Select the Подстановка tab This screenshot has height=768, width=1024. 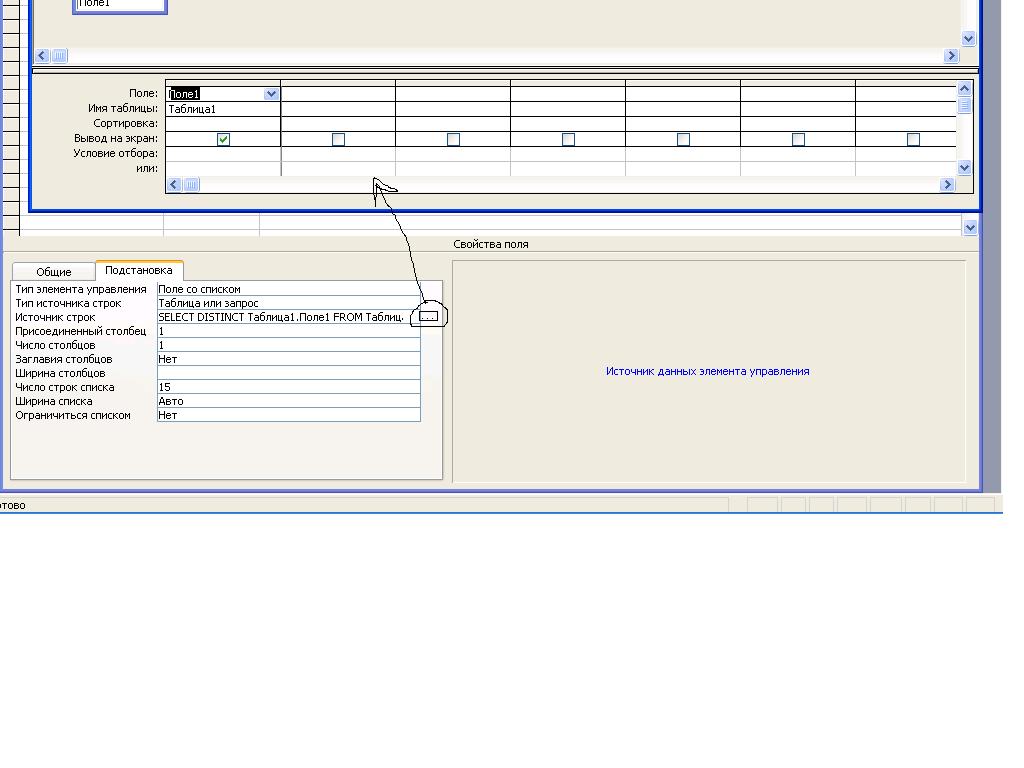click(x=139, y=270)
